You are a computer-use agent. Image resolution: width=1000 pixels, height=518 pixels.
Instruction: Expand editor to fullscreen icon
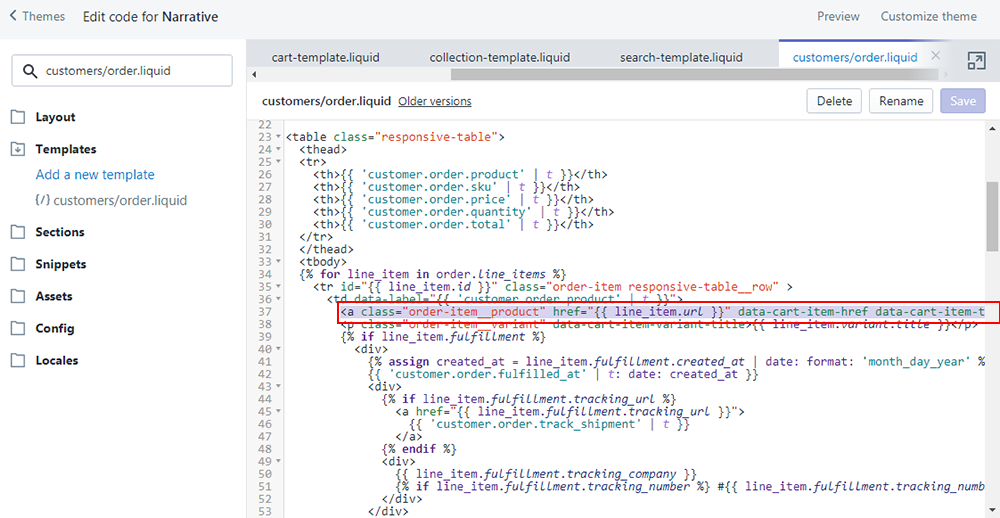[976, 61]
